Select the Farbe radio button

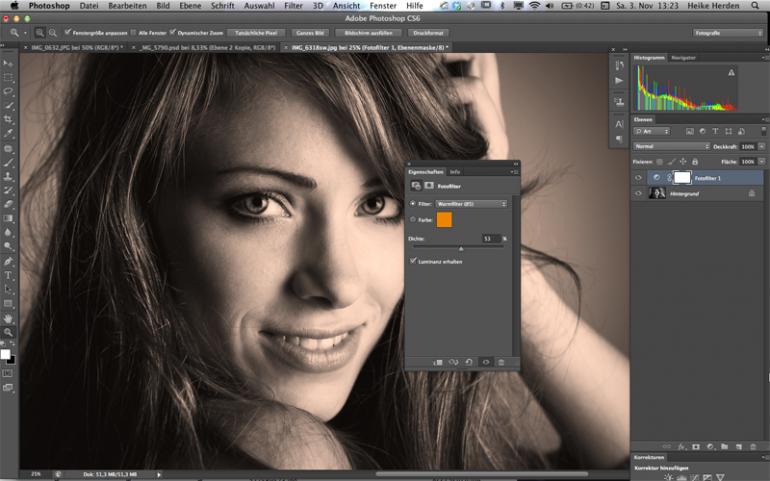click(x=412, y=220)
